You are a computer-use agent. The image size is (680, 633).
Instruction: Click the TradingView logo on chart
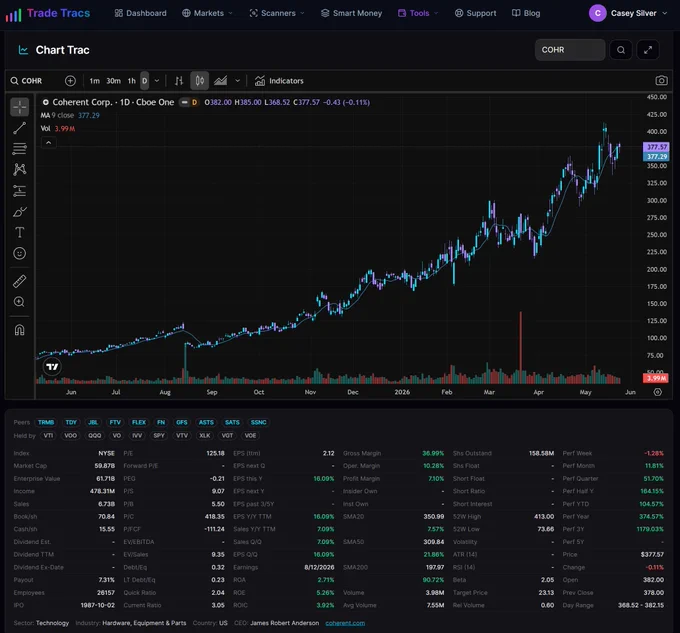tap(52, 367)
